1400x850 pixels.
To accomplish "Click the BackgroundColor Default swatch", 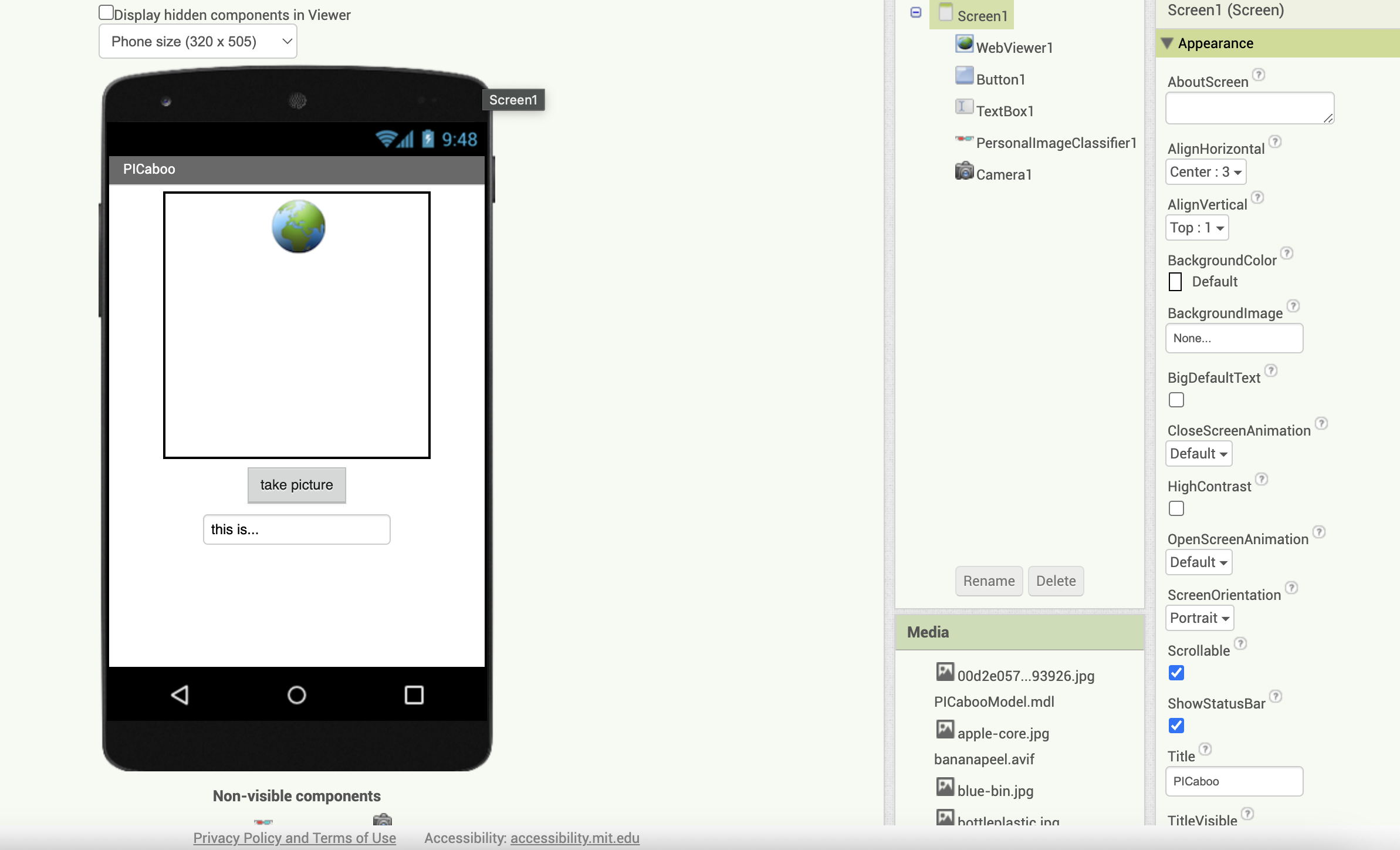I will (x=1175, y=282).
